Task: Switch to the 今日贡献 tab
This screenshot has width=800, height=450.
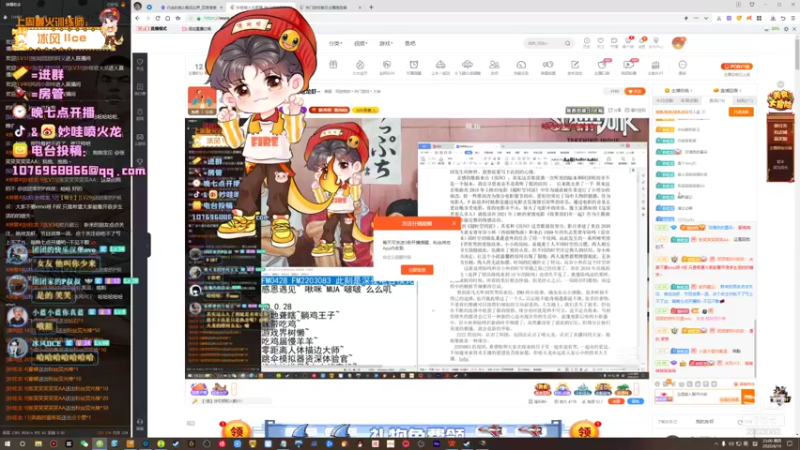Action: tap(665, 101)
